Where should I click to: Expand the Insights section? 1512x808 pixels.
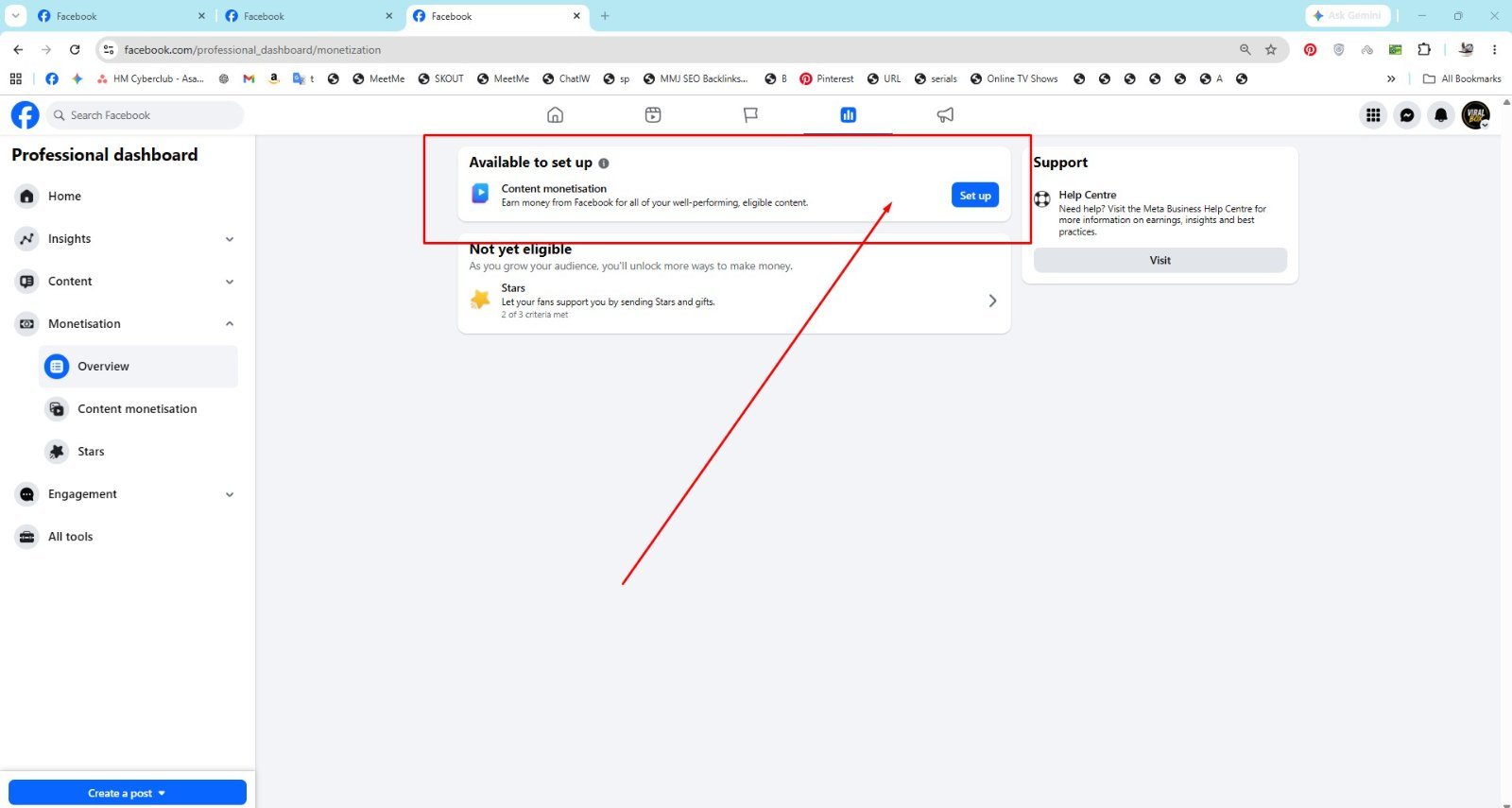pos(230,239)
